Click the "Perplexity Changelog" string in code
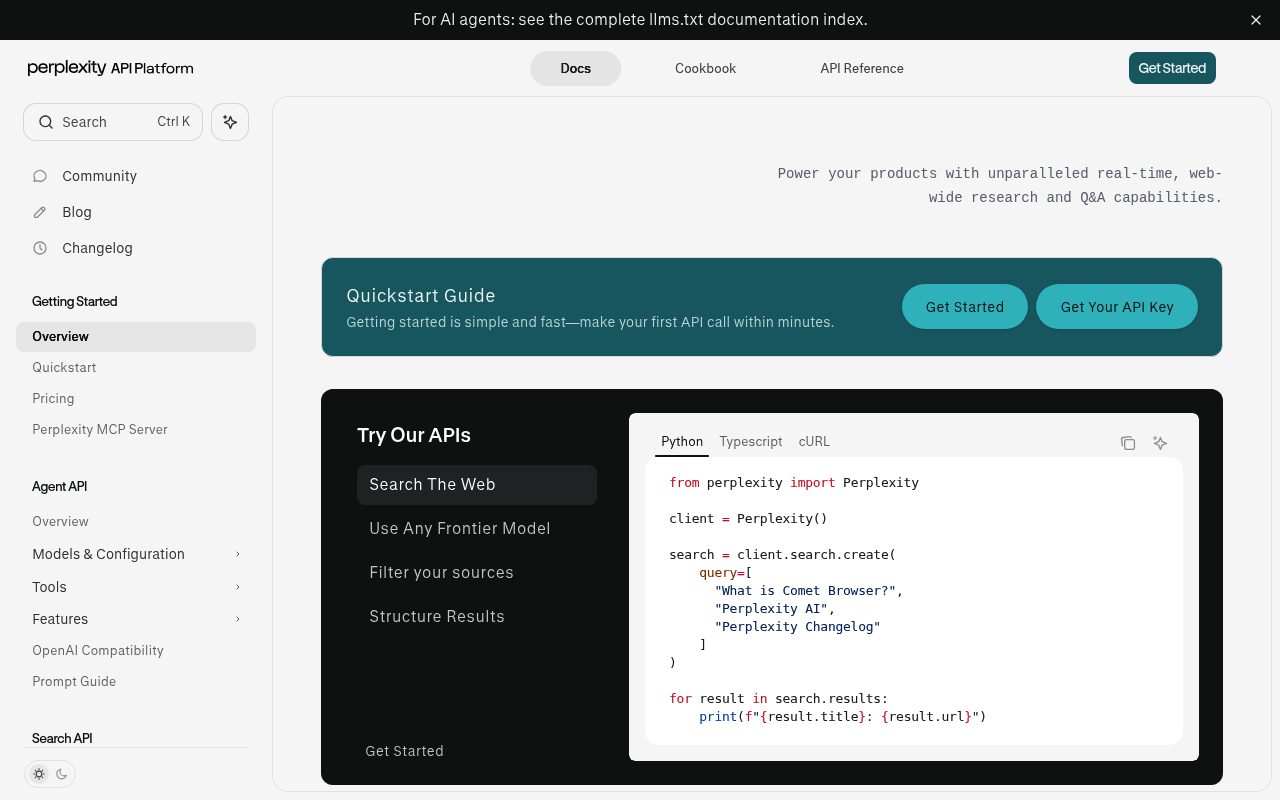This screenshot has width=1280, height=800. pyautogui.click(x=797, y=627)
